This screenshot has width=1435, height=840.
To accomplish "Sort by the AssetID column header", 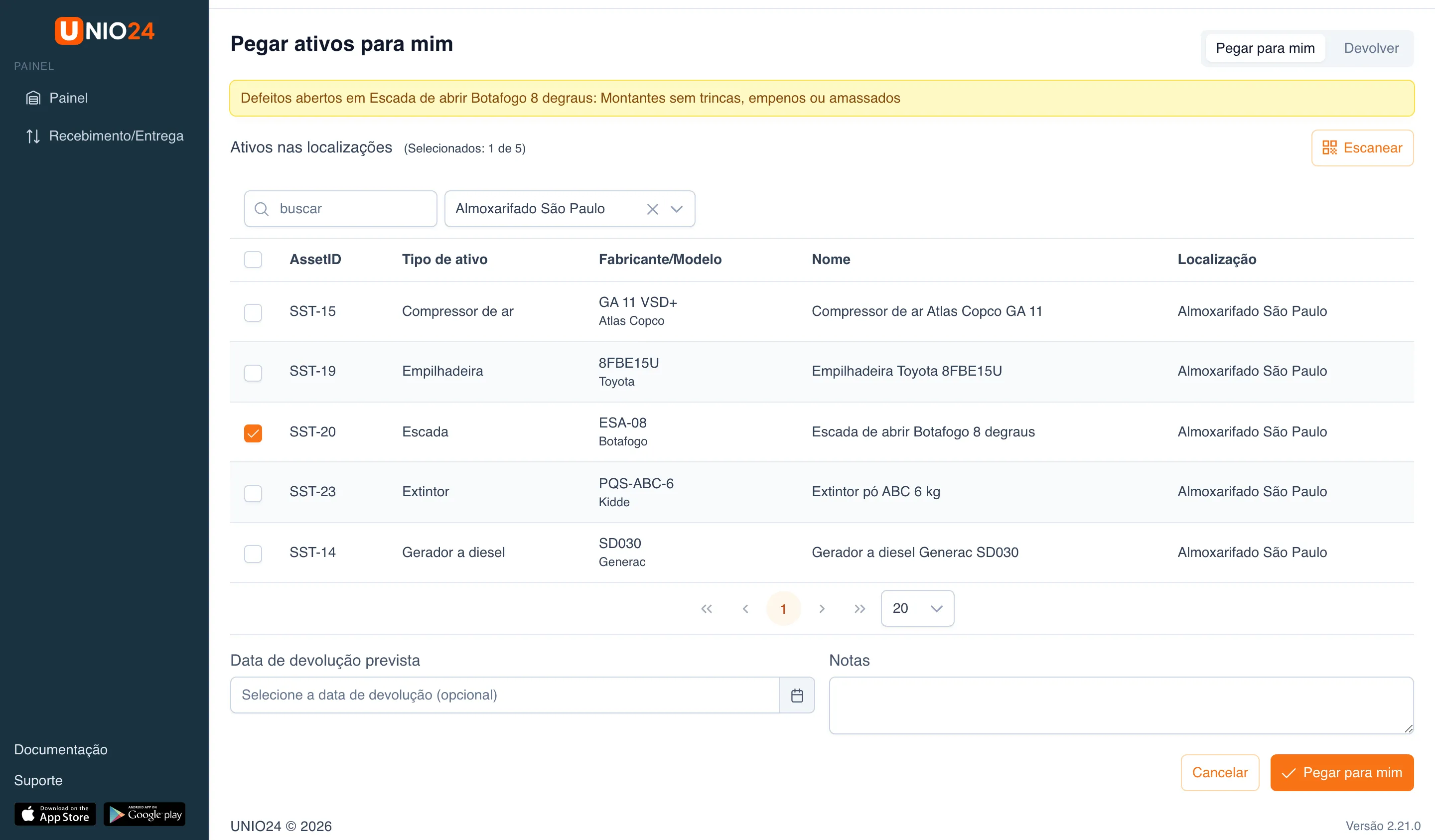I will (315, 260).
